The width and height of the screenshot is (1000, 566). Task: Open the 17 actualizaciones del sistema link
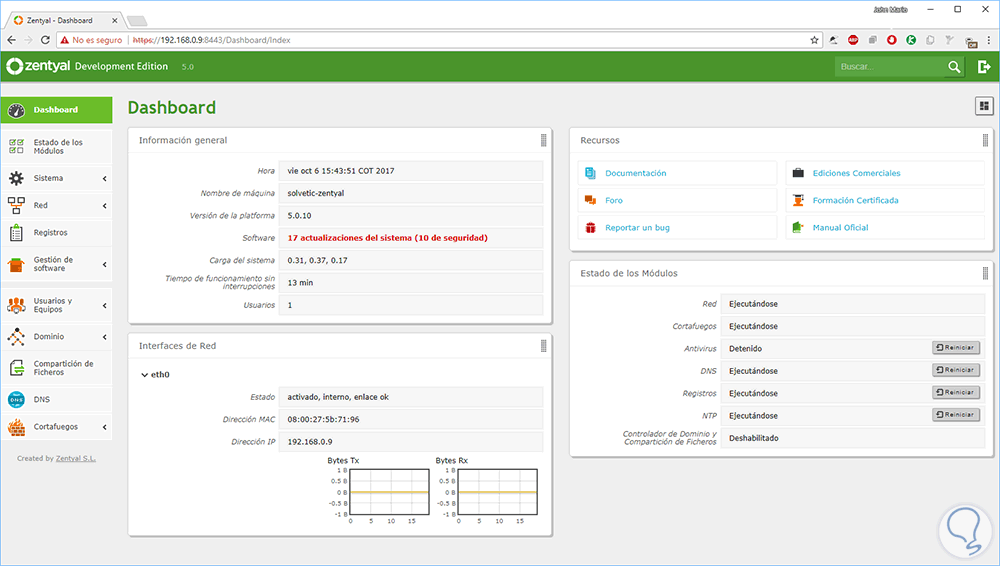(387, 238)
